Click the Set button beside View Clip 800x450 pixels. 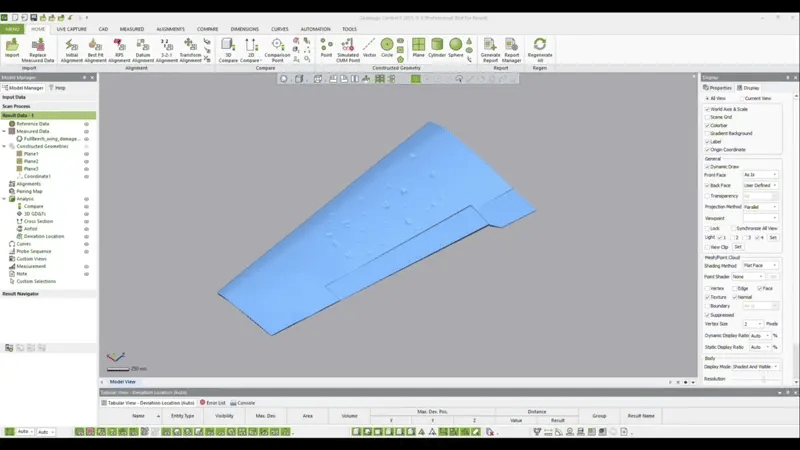(738, 246)
